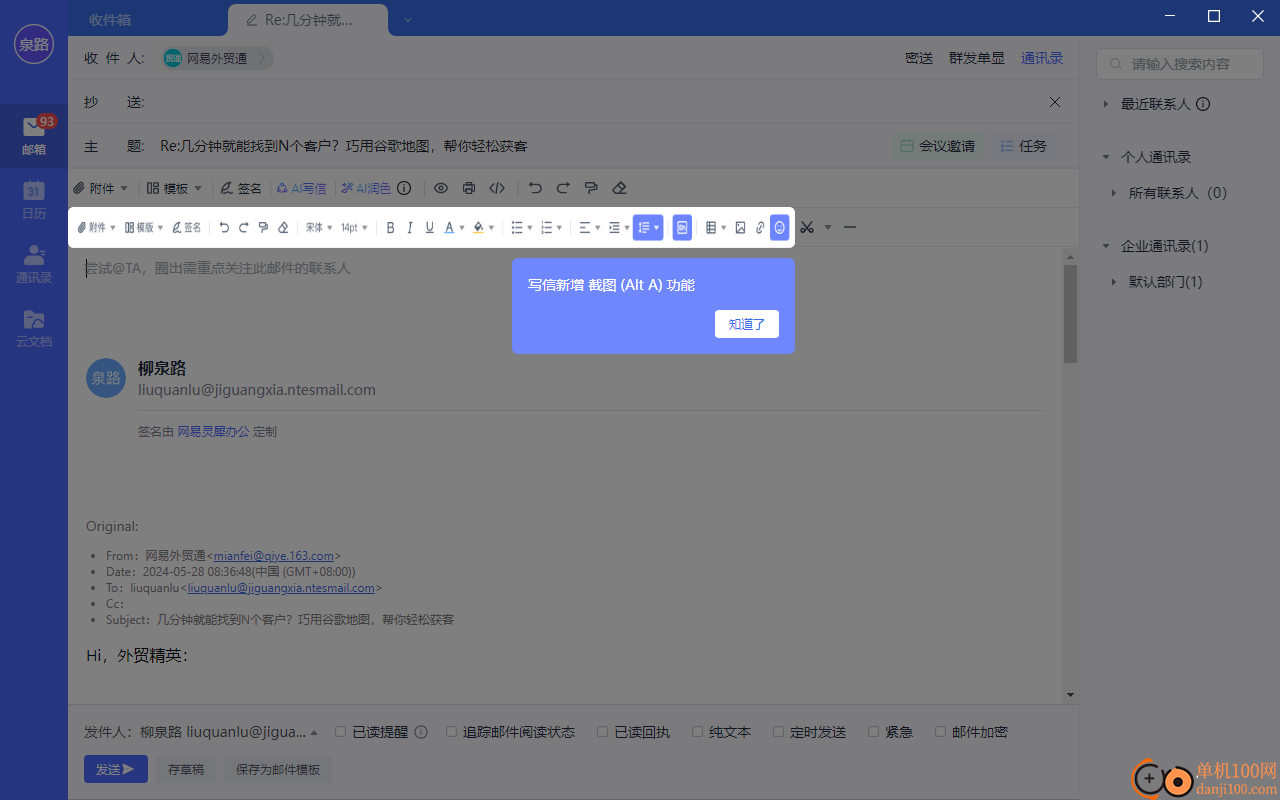Tick the 已读回执 checkbox
Screen dimensions: 1280x800
[x=603, y=732]
